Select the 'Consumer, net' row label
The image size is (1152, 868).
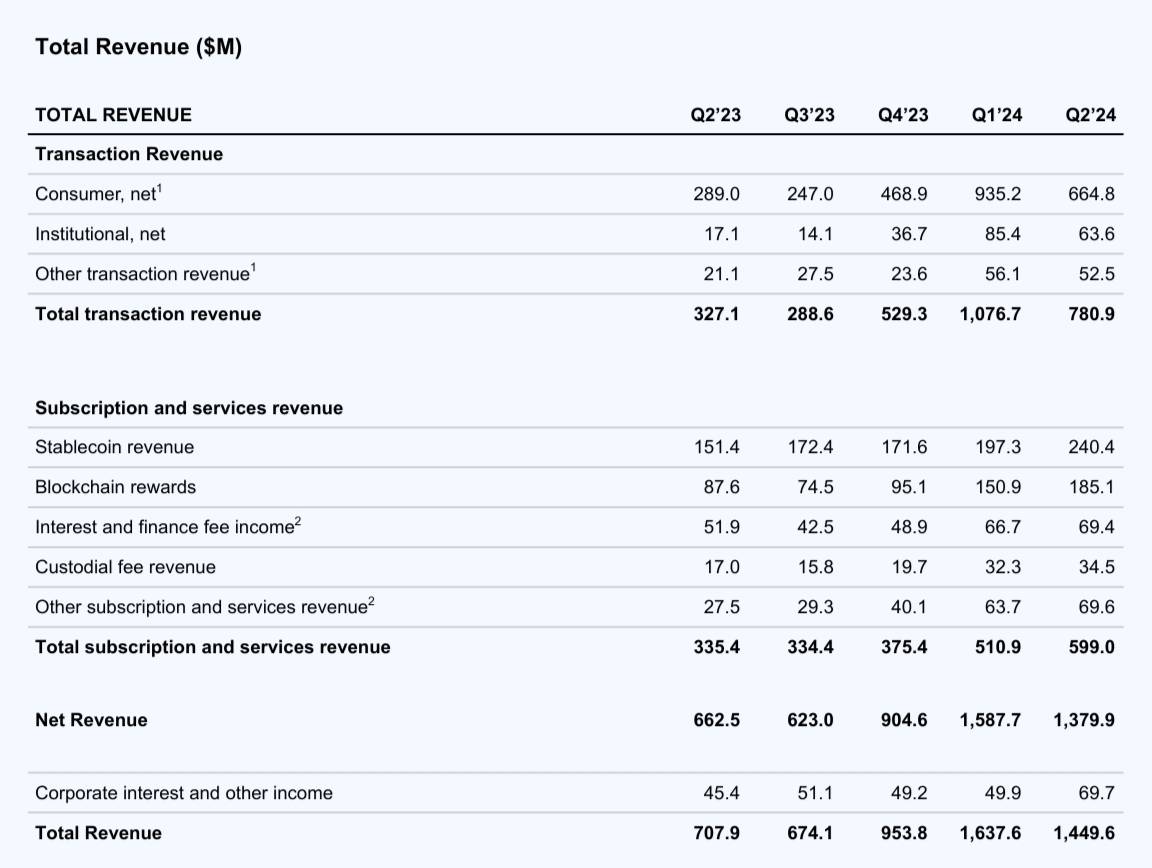coord(98,193)
